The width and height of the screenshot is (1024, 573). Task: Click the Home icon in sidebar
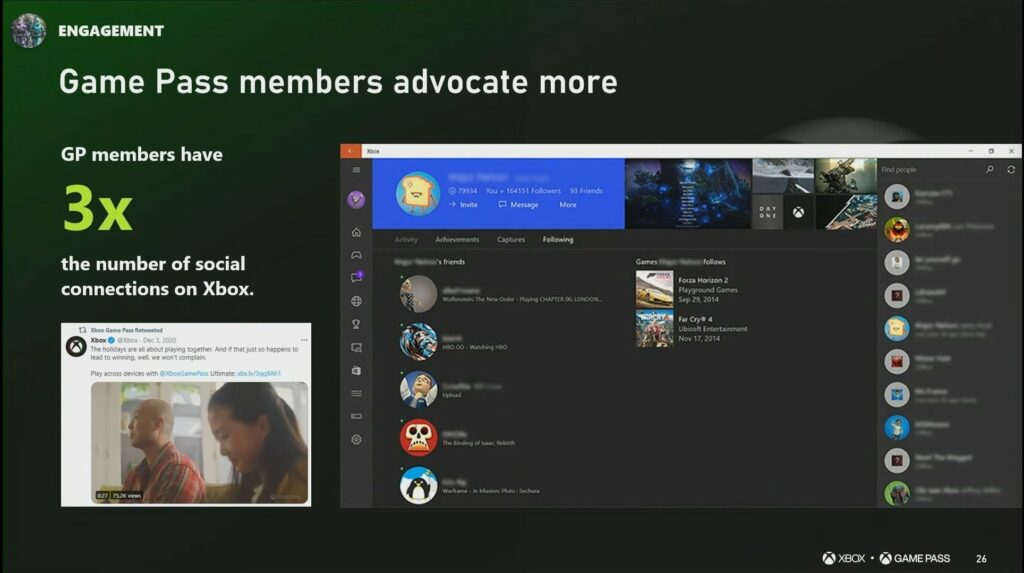click(356, 232)
